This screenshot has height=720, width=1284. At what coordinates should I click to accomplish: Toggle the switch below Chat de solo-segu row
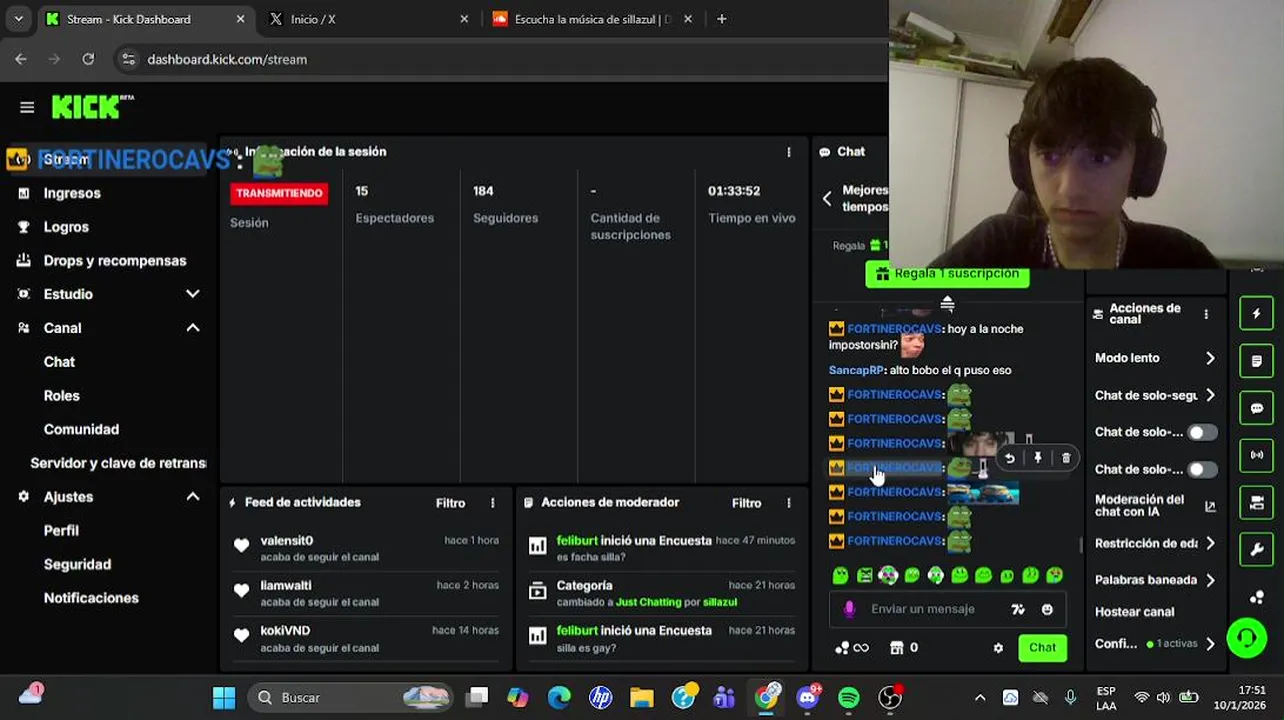[1201, 432]
